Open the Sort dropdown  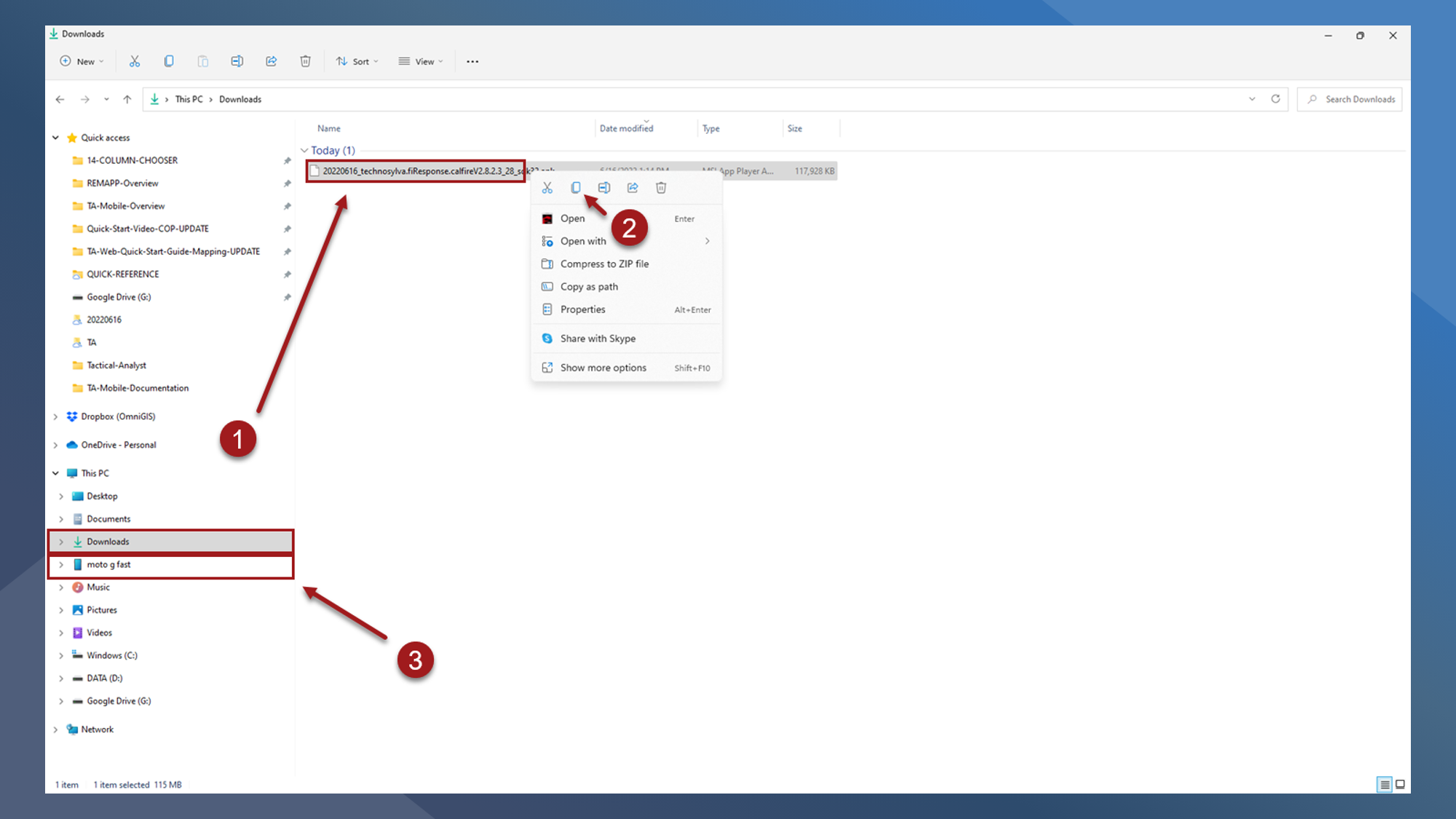(357, 61)
